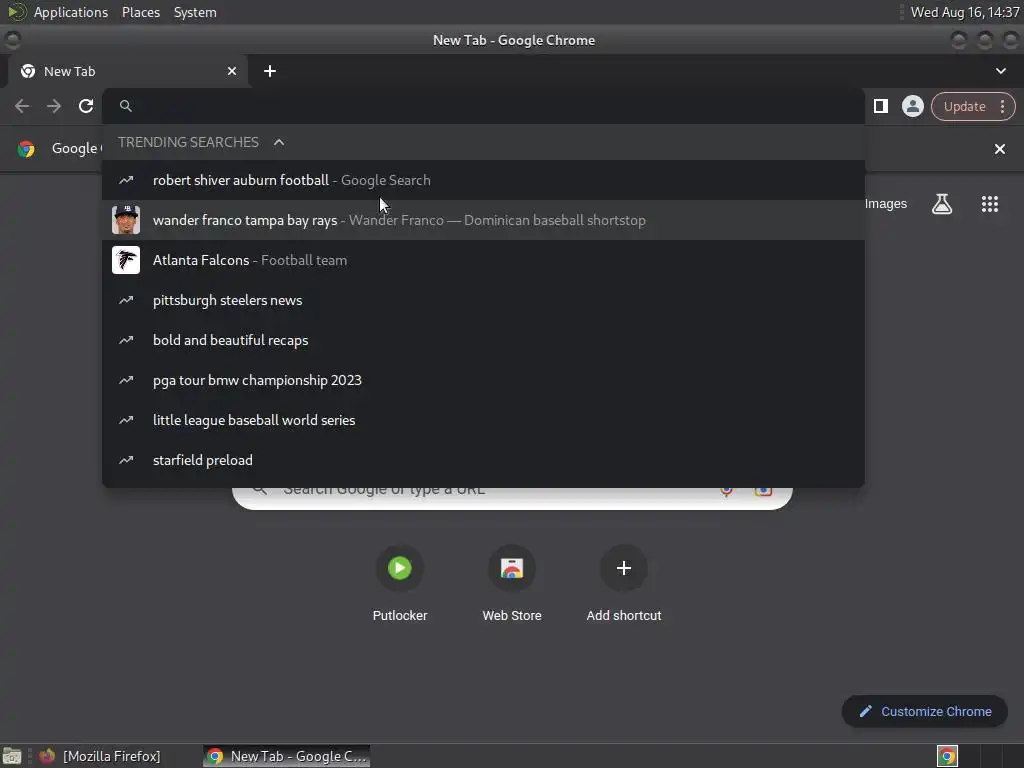1024x768 pixels.
Task: Open the Images link
Action: [886, 204]
